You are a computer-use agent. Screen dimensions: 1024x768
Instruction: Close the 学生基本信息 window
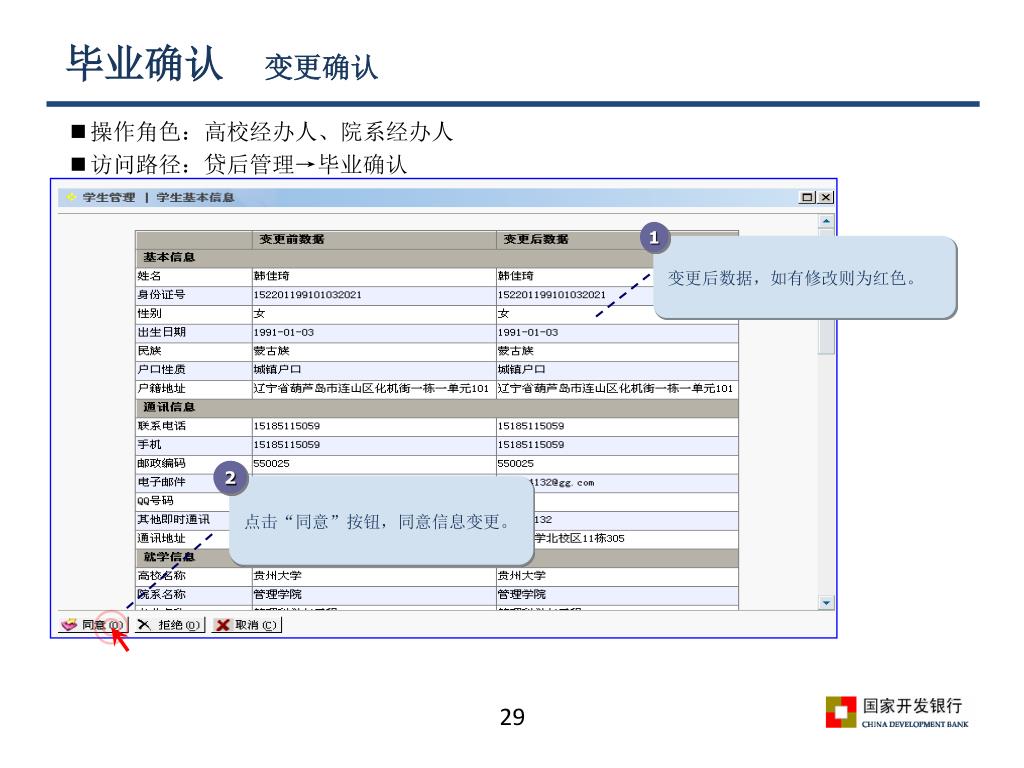[x=826, y=197]
